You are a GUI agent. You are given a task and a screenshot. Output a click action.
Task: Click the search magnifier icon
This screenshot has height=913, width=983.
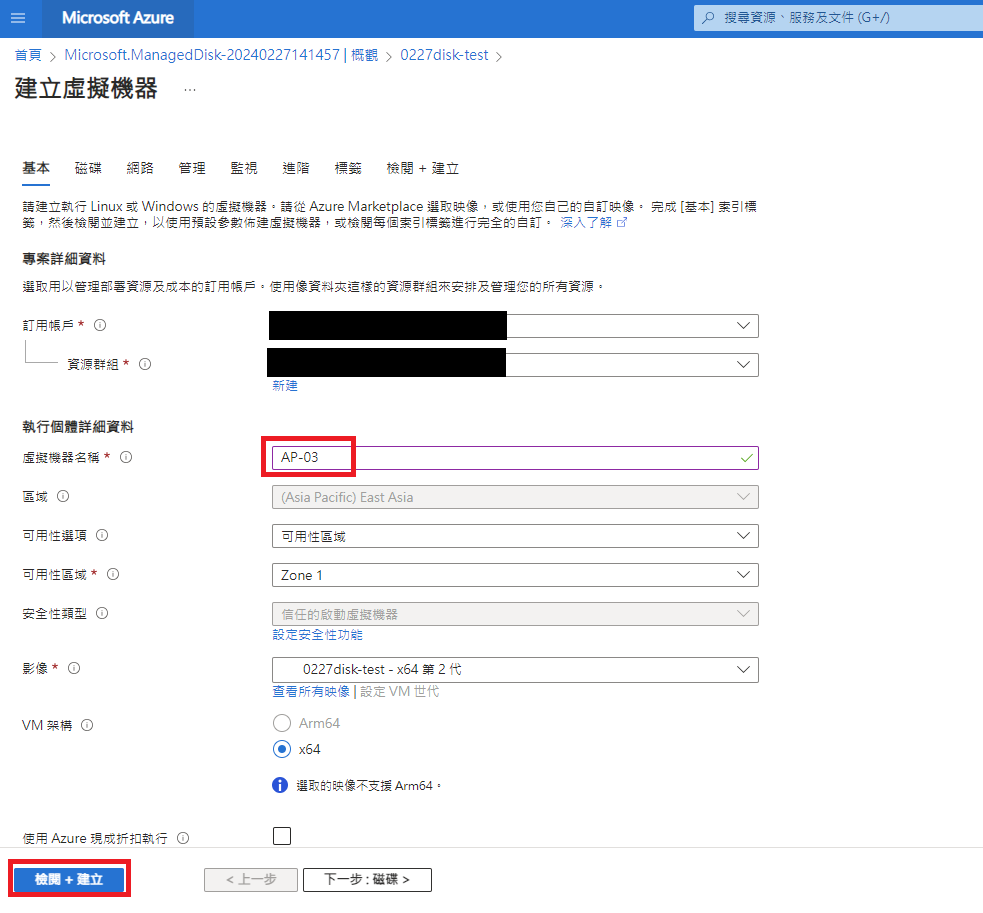[x=709, y=18]
